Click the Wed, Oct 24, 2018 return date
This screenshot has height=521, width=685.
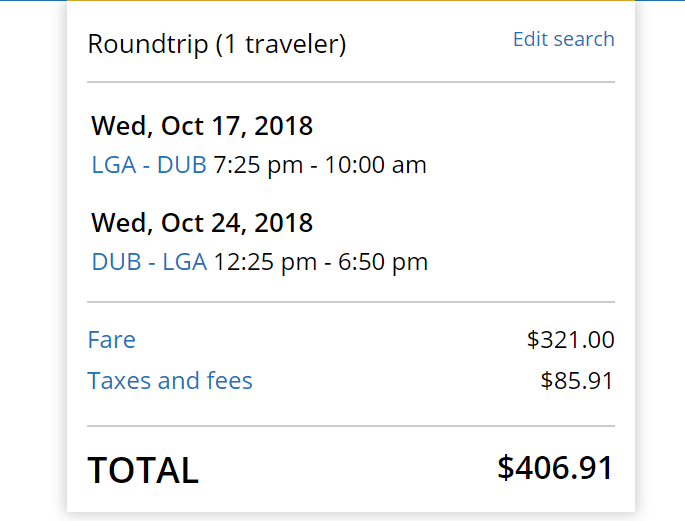[x=202, y=222]
